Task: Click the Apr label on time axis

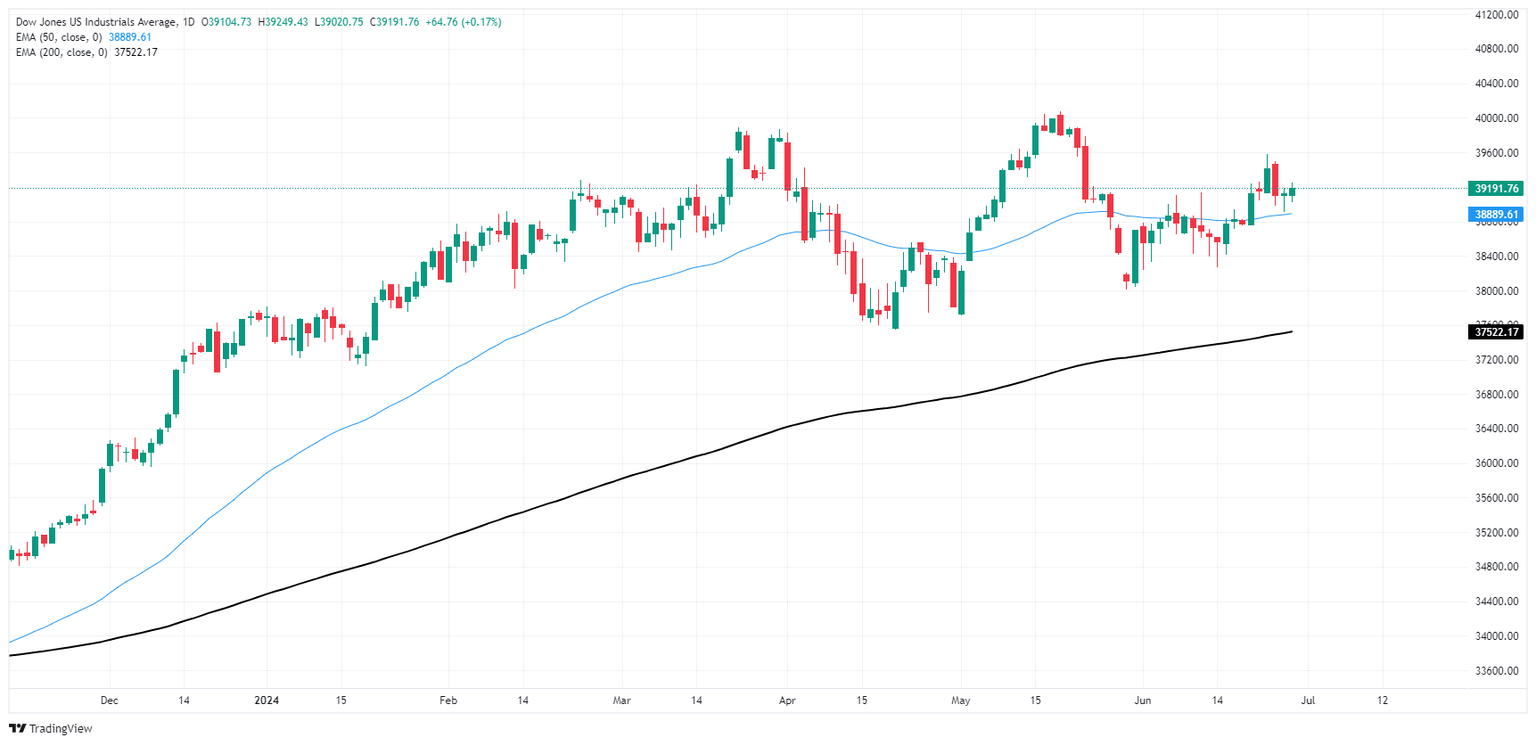Action: (x=787, y=700)
